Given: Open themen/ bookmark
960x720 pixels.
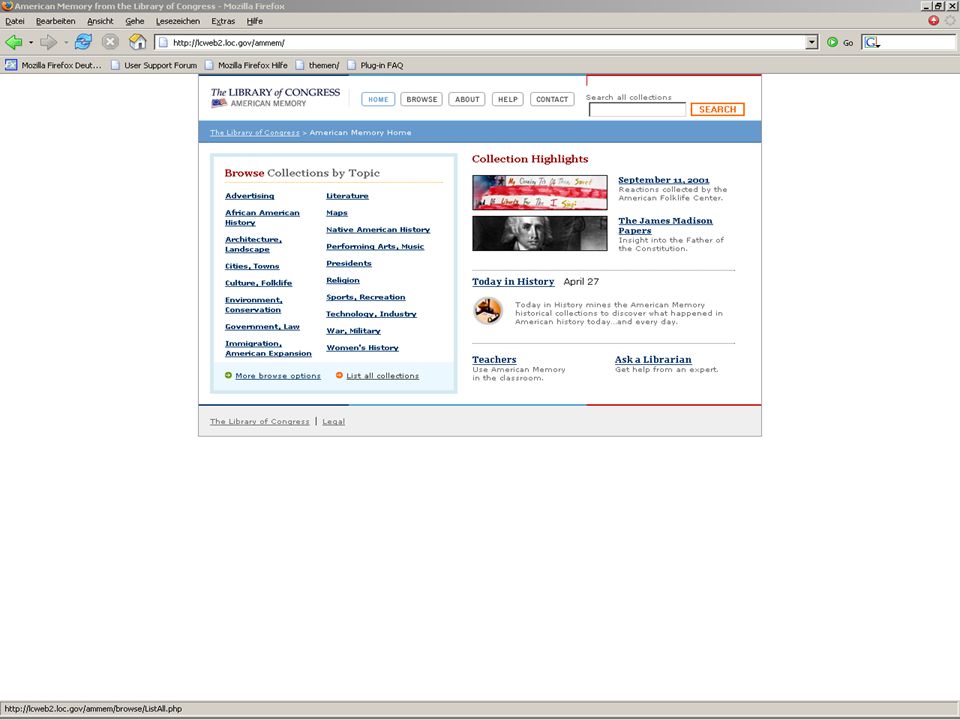Looking at the screenshot, I should click(x=317, y=65).
